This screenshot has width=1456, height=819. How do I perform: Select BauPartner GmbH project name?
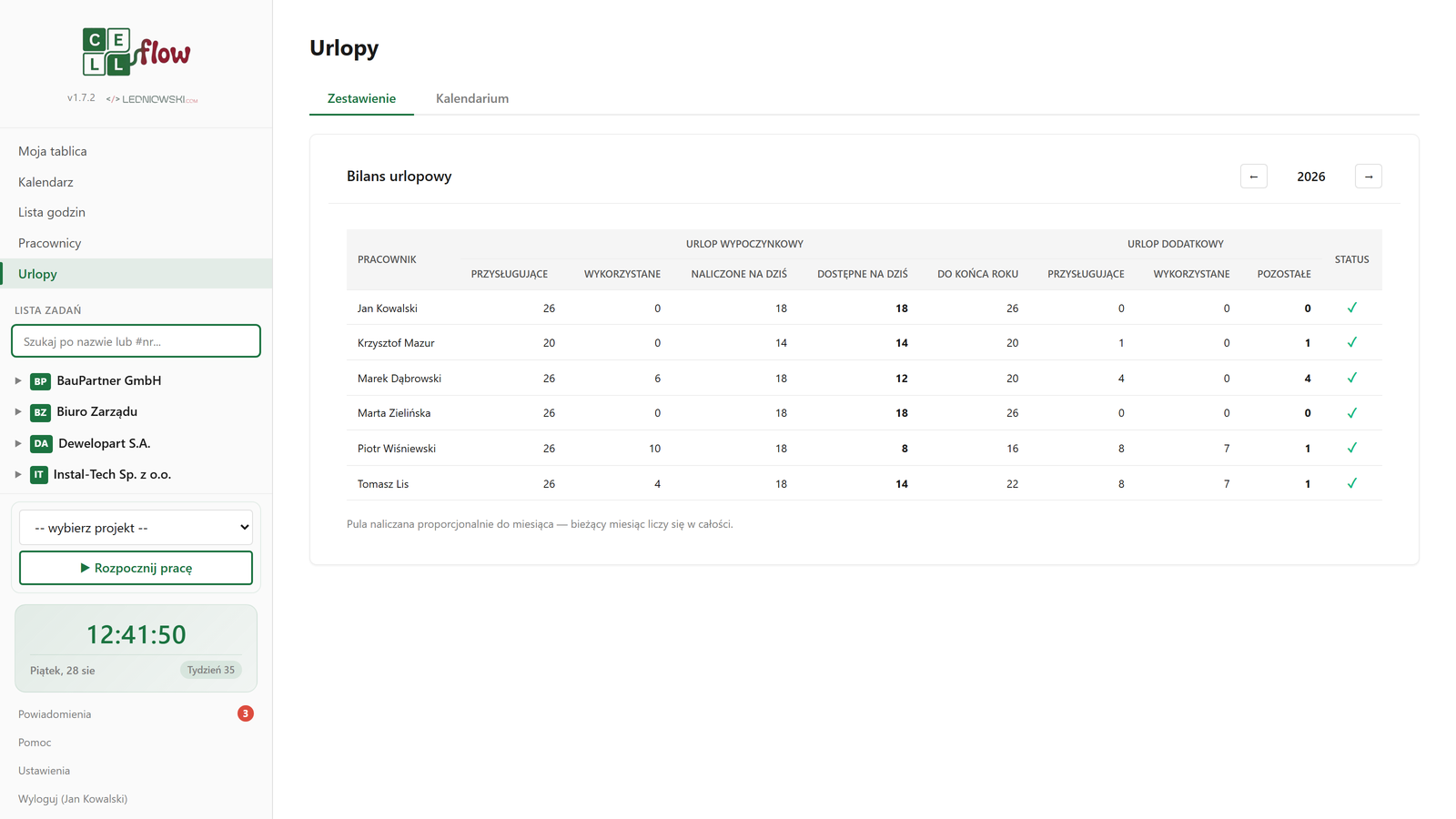[109, 381]
